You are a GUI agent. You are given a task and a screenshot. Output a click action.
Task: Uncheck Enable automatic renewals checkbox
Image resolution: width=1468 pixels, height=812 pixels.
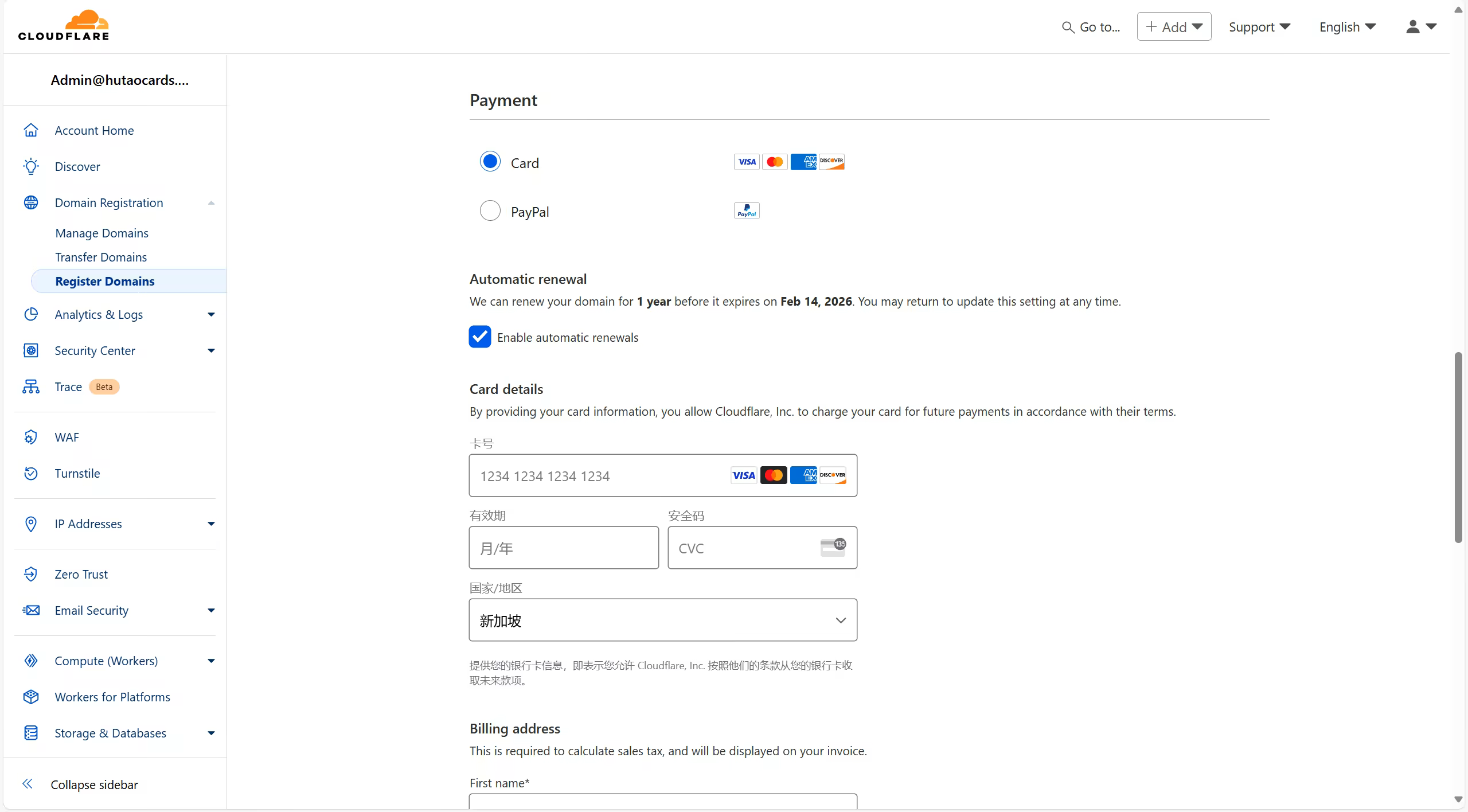coord(480,337)
